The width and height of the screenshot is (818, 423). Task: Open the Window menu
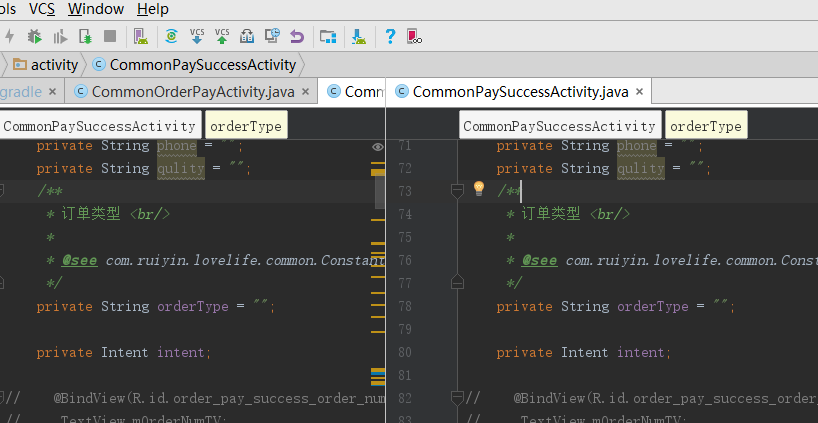[x=96, y=9]
